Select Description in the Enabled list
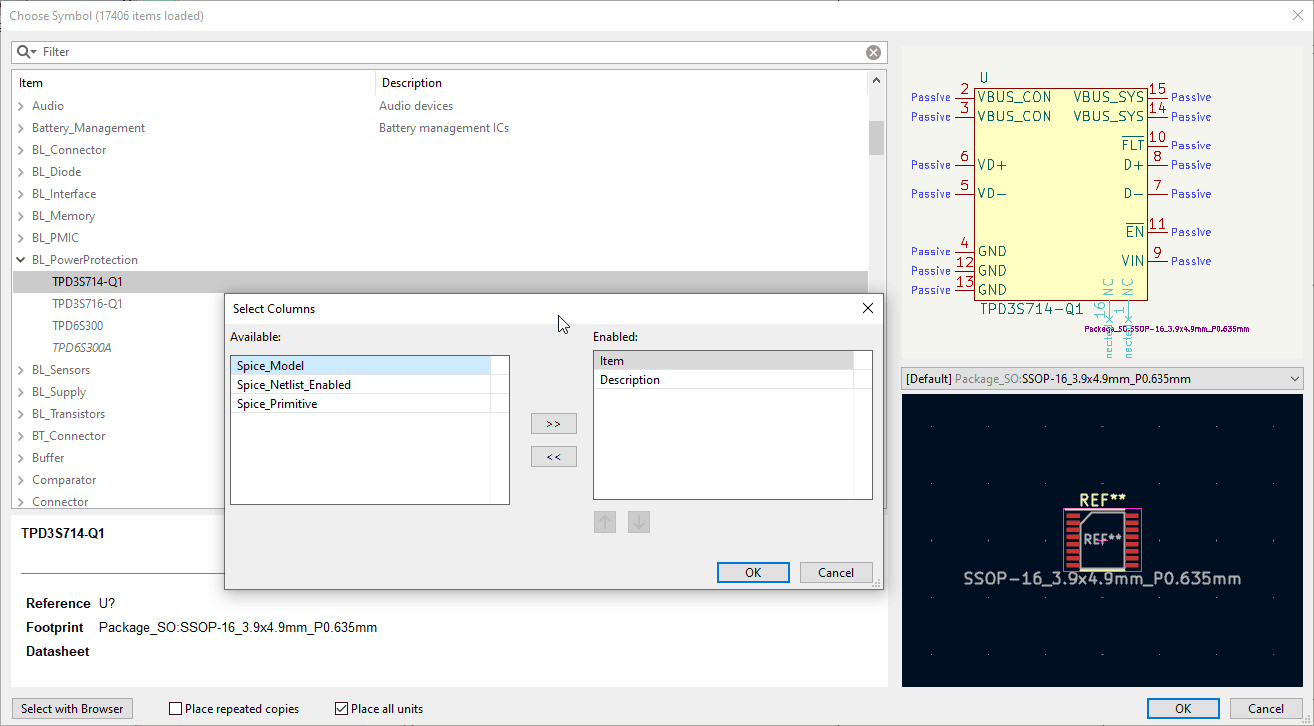 pyautogui.click(x=630, y=380)
